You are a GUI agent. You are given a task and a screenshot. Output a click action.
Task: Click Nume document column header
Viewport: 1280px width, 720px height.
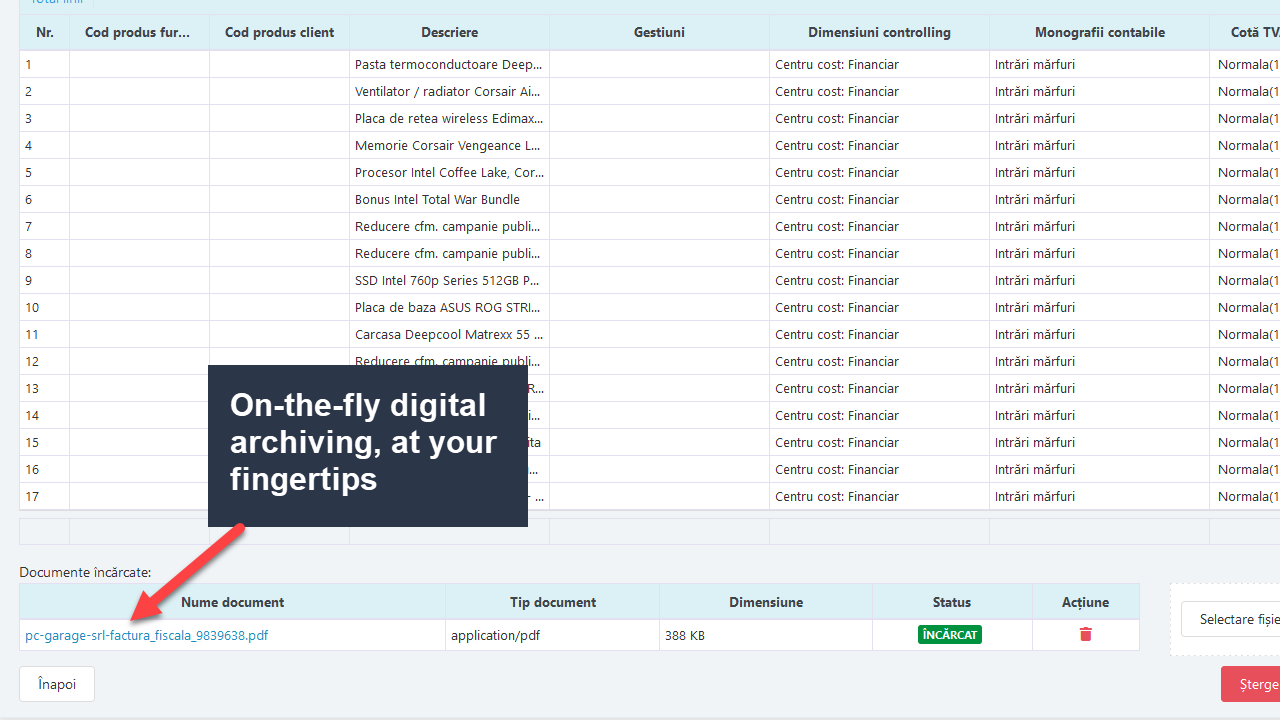(233, 602)
